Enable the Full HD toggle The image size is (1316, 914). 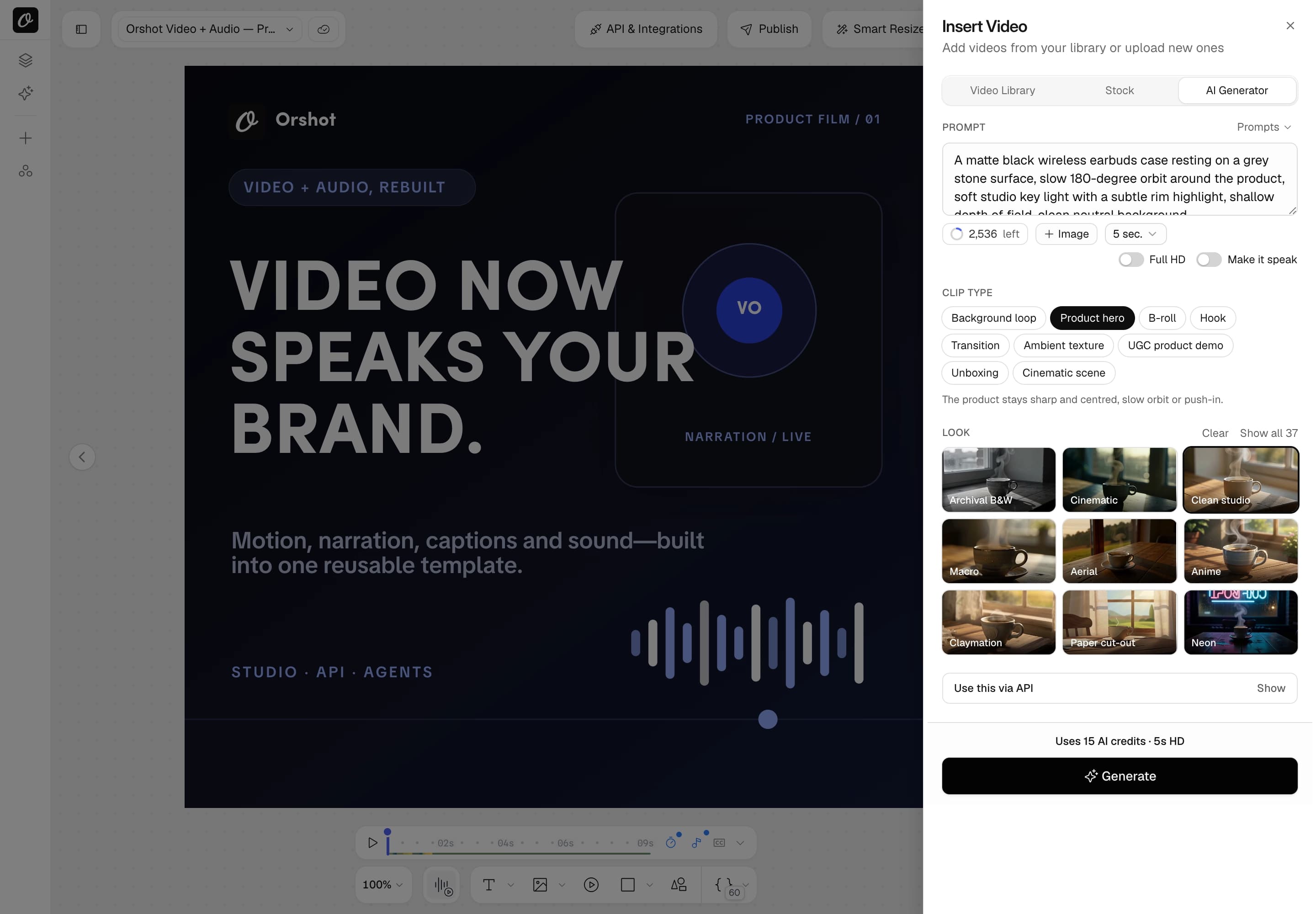(x=1131, y=260)
